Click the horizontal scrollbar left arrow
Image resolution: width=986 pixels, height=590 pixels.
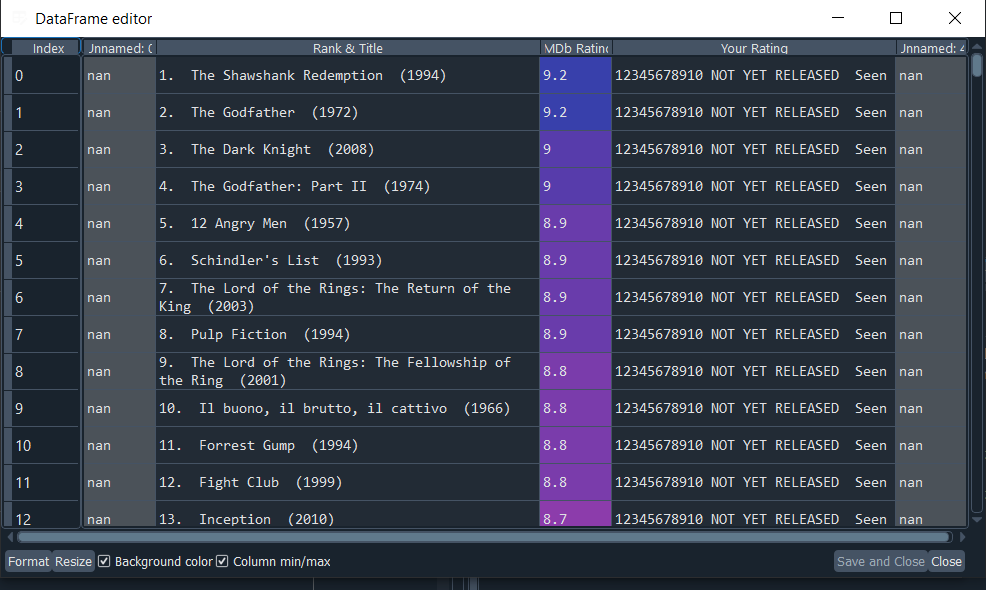(10, 537)
